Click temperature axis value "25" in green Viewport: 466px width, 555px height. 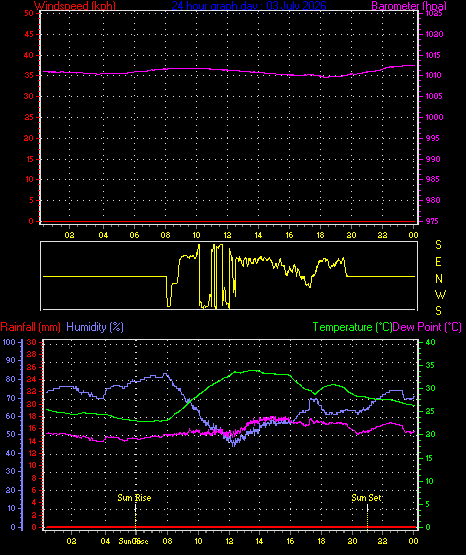click(430, 412)
